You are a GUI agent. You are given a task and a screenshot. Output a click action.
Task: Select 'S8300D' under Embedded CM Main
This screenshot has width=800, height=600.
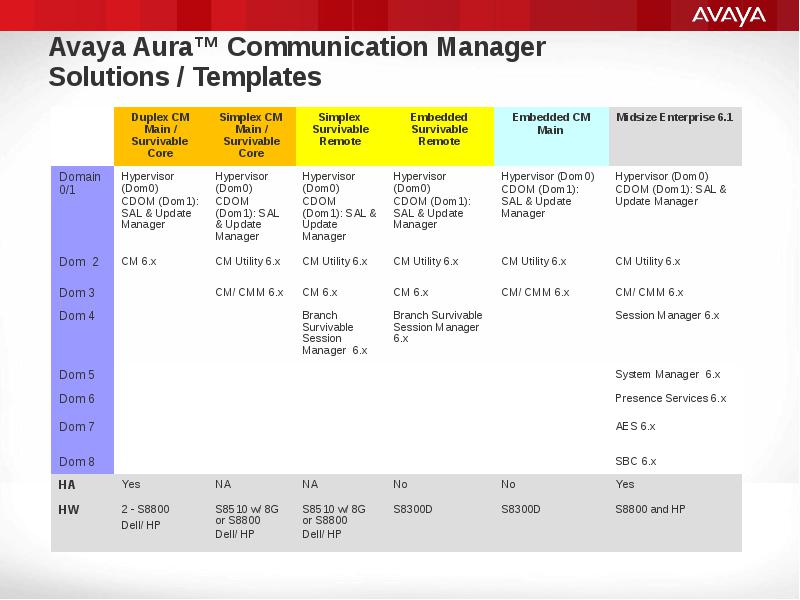520,510
